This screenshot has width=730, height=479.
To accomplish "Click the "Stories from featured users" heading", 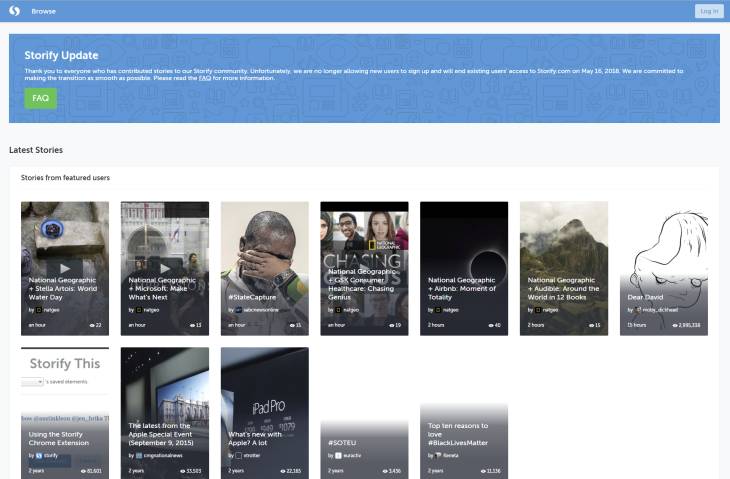I will tap(65, 178).
